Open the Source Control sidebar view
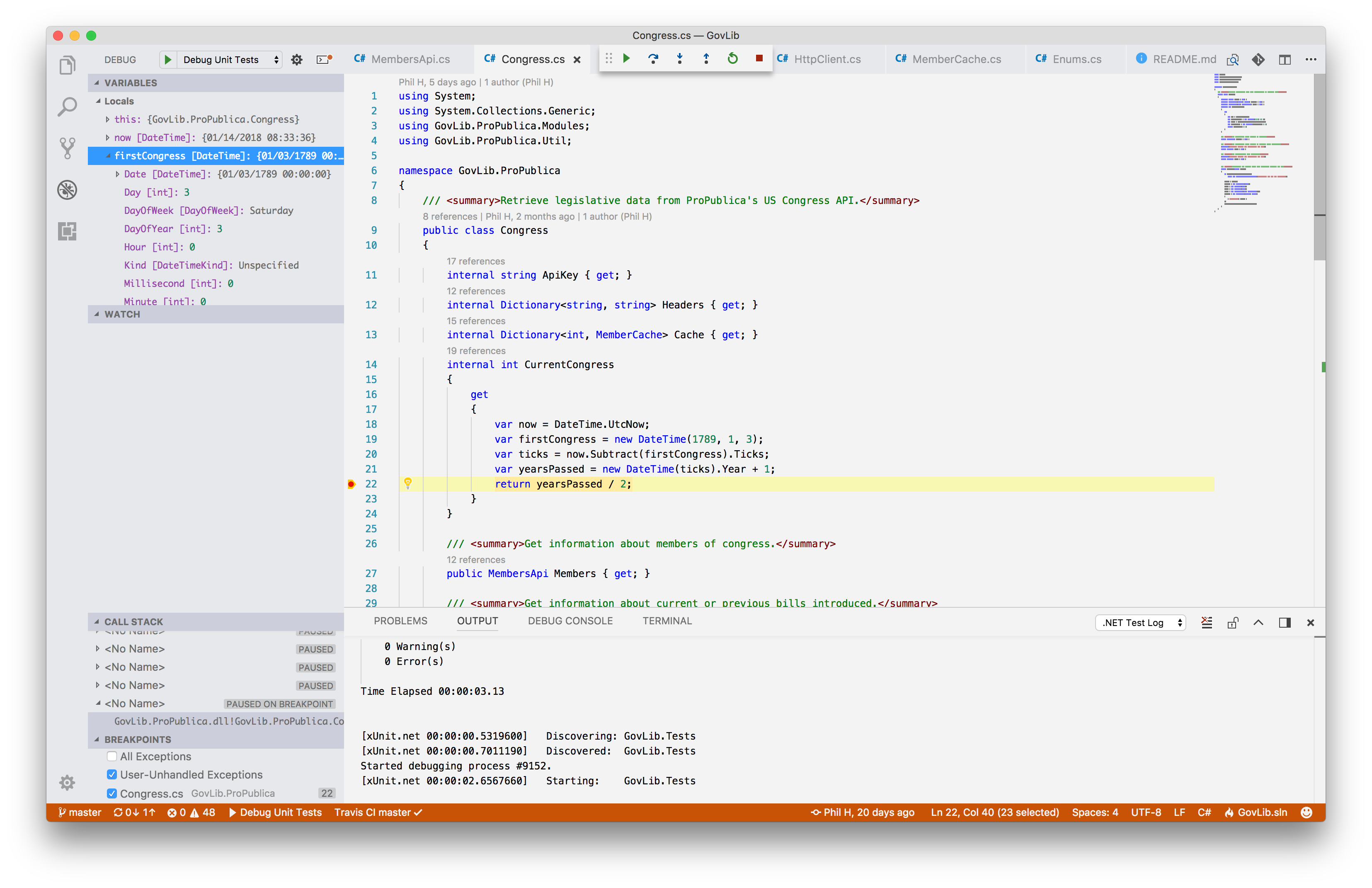Image resolution: width=1372 pixels, height=888 pixels. pyautogui.click(x=68, y=148)
